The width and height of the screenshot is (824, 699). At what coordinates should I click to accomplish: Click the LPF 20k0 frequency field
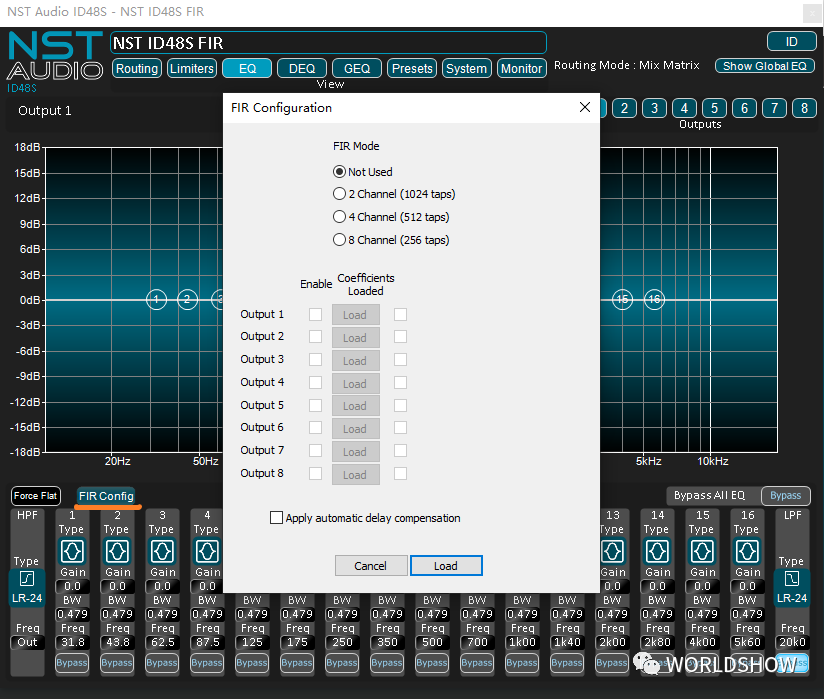792,642
